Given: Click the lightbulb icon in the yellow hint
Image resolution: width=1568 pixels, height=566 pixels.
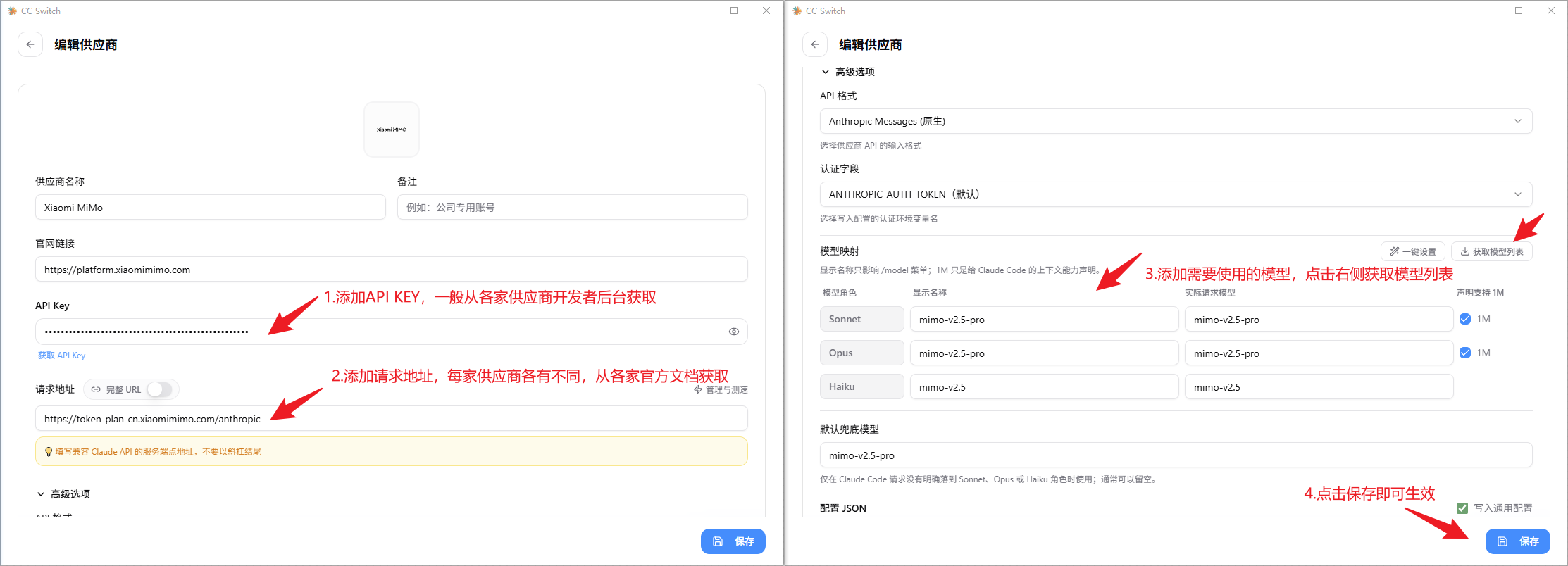Looking at the screenshot, I should point(48,452).
